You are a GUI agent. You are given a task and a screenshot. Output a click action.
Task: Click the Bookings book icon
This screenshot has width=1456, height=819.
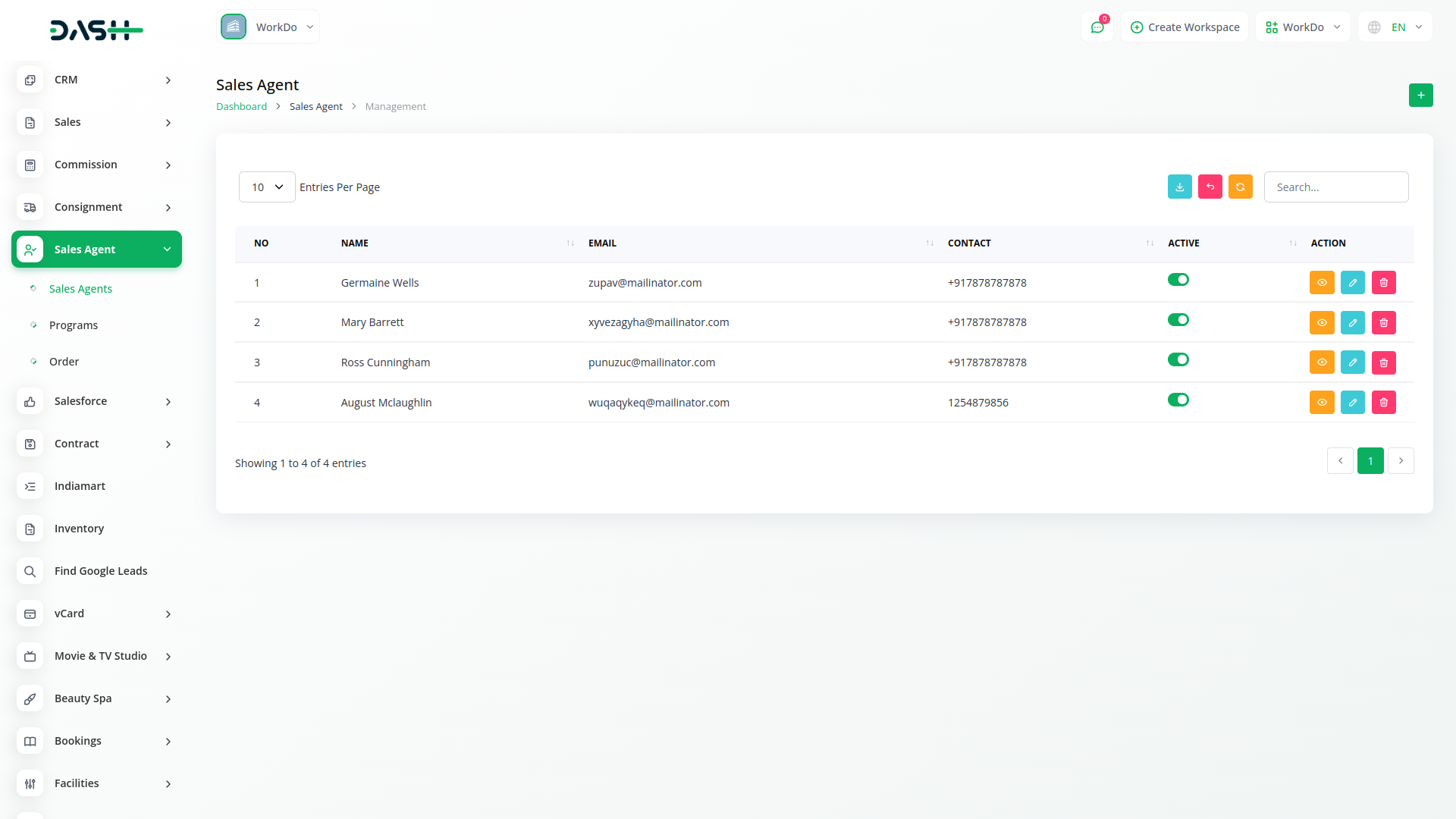30,741
